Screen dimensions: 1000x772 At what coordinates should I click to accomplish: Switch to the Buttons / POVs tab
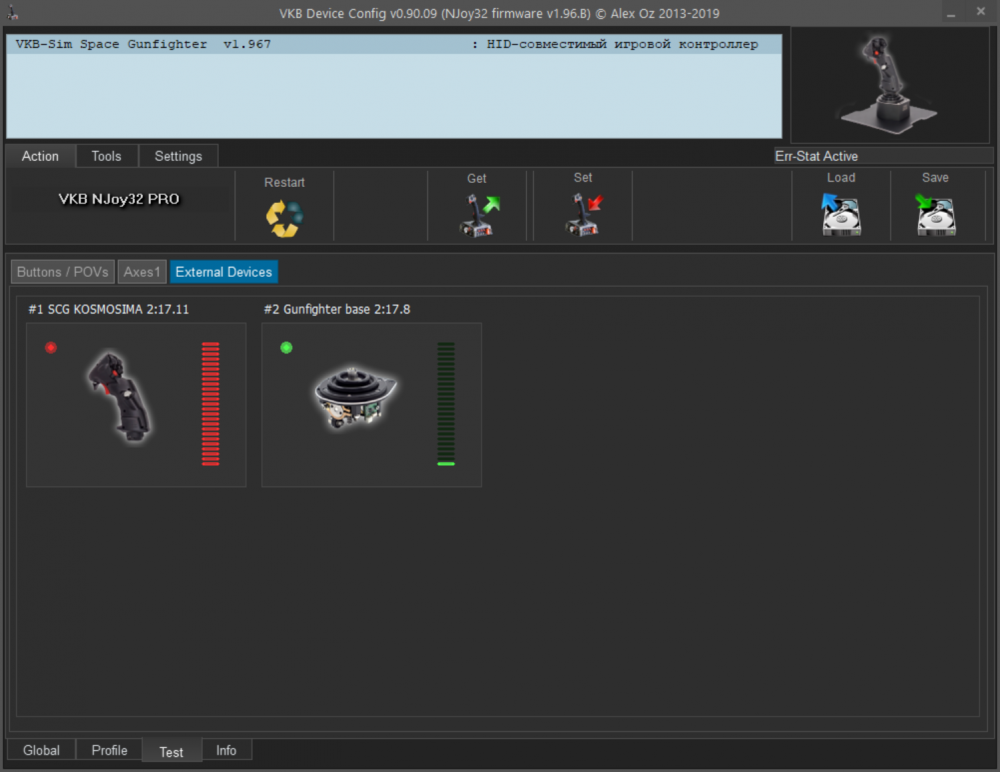61,271
